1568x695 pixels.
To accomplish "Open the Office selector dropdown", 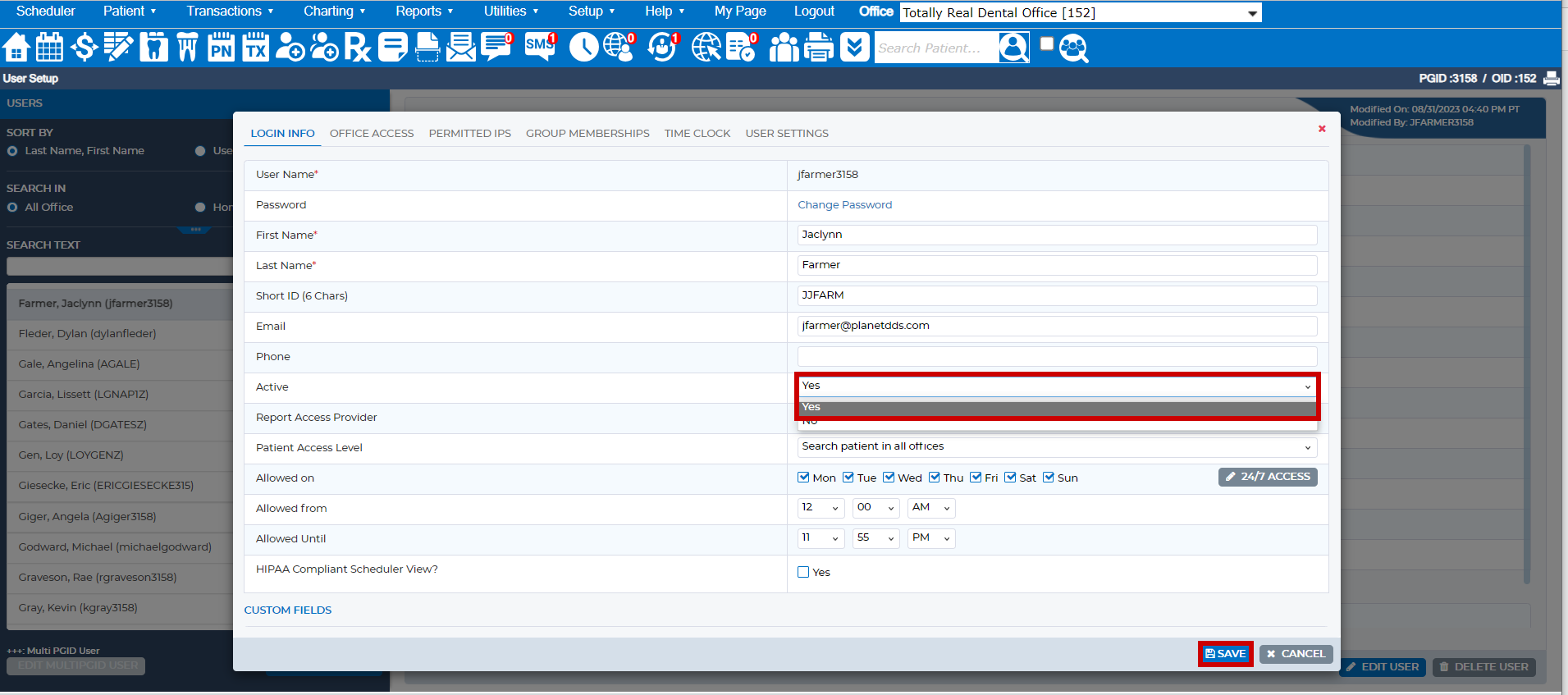I will [1080, 13].
